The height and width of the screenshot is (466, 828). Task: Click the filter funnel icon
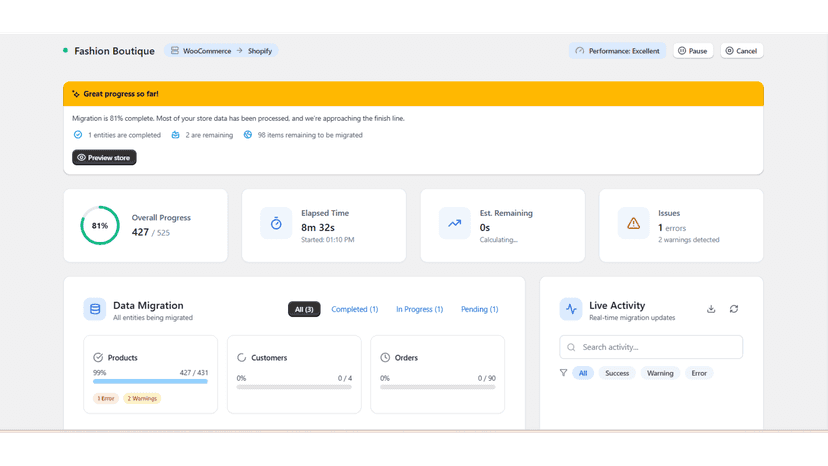tap(563, 373)
